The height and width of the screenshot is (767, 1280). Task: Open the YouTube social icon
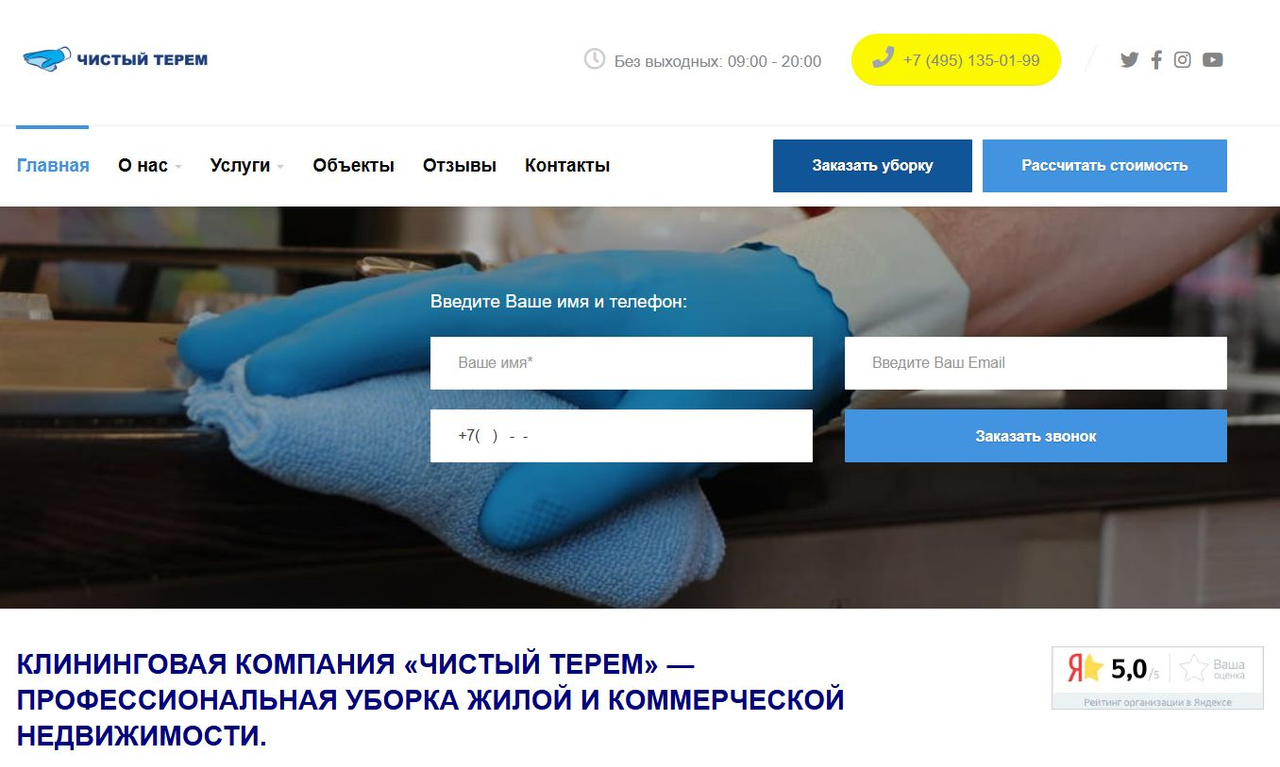point(1212,60)
